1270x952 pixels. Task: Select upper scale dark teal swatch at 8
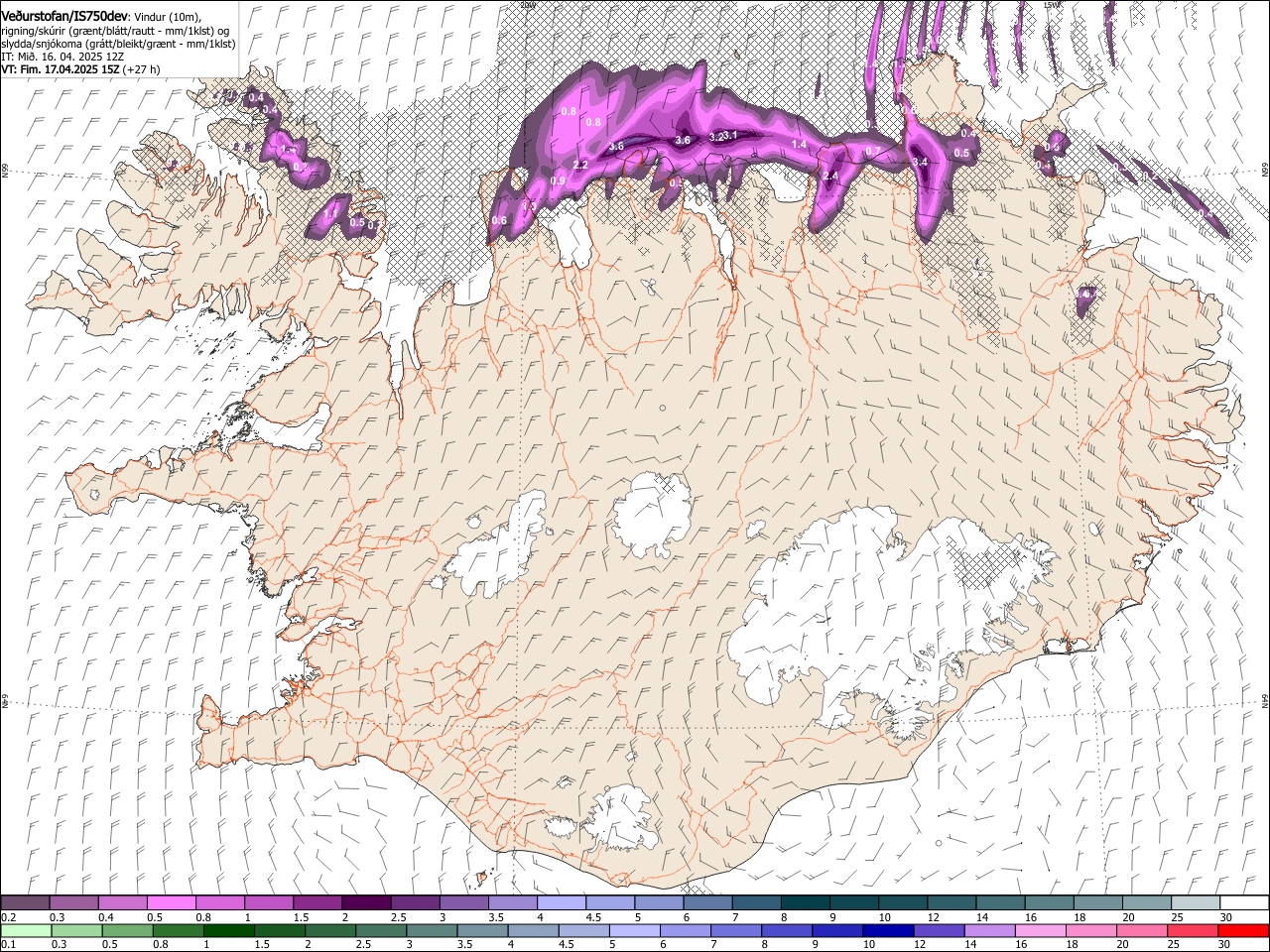click(804, 902)
